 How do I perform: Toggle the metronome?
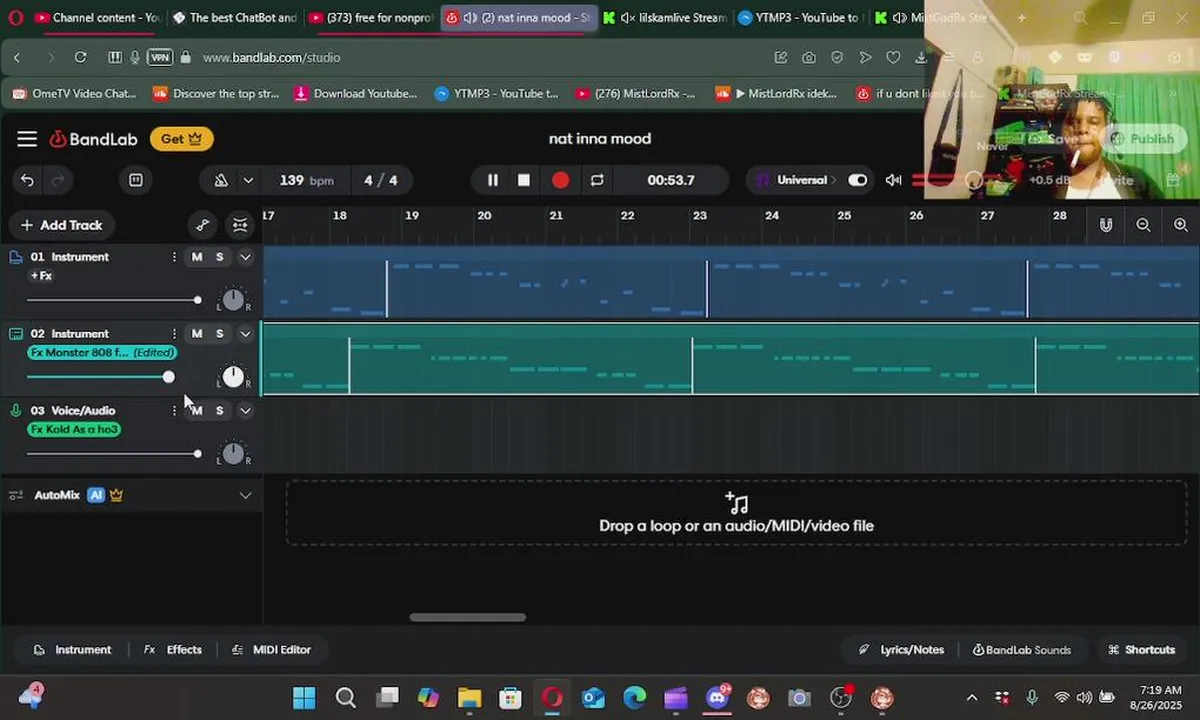(x=221, y=180)
